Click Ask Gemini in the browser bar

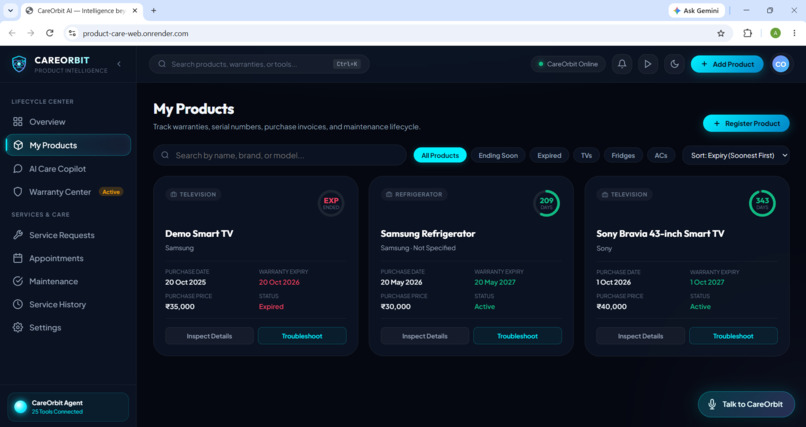click(697, 10)
